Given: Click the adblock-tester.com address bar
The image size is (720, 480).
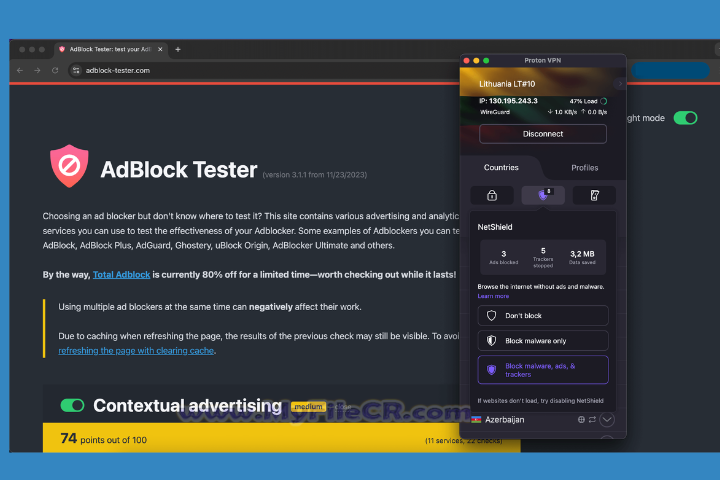Looking at the screenshot, I should 262,70.
